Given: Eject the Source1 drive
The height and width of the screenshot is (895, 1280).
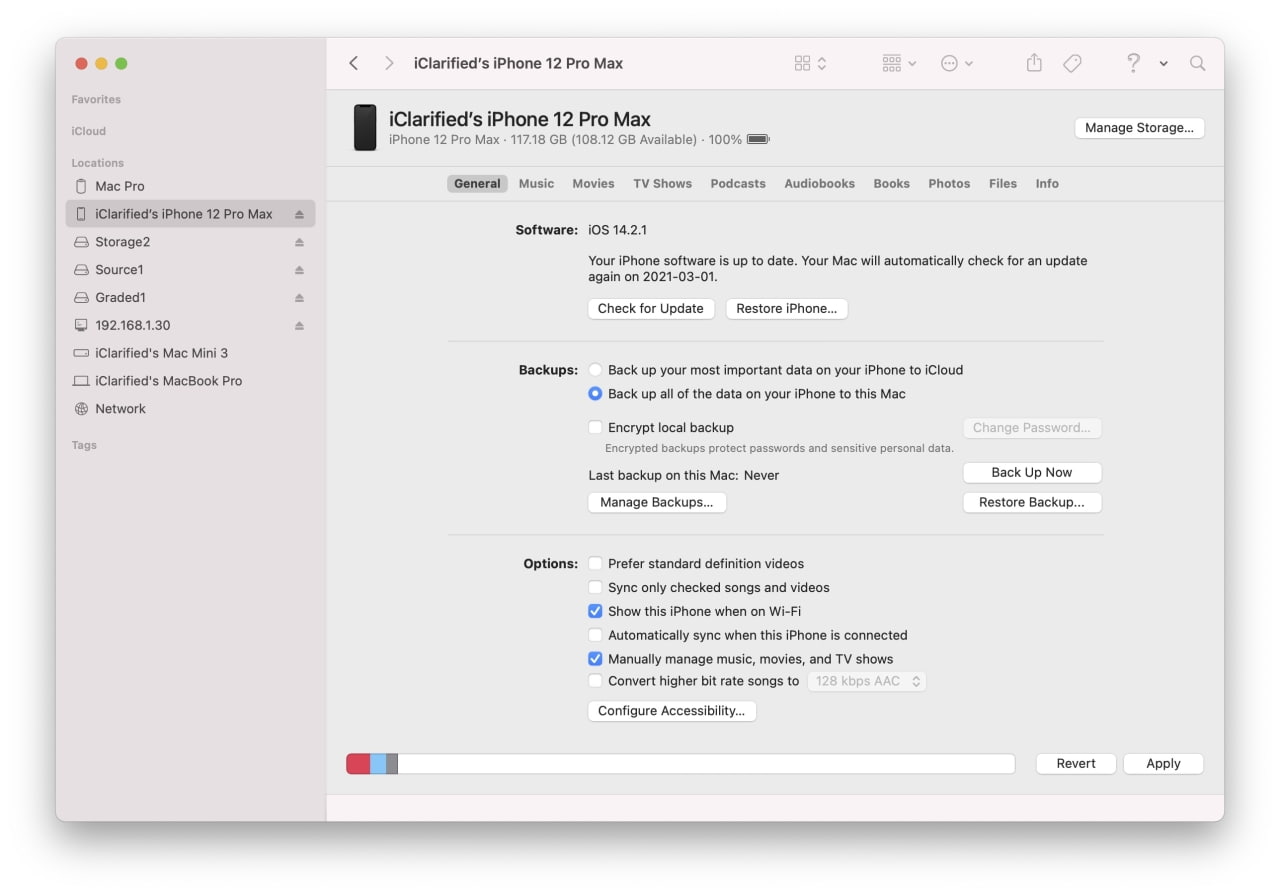Looking at the screenshot, I should point(299,270).
